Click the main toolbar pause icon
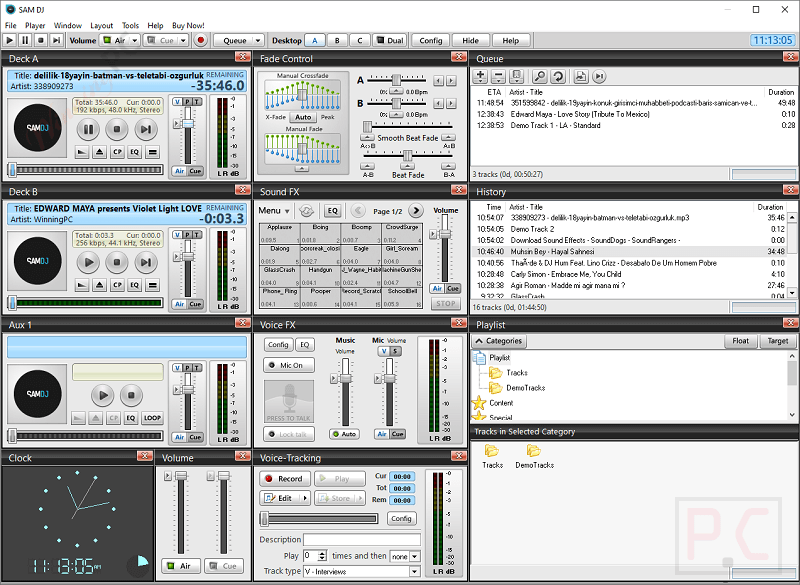800x585 pixels. click(25, 40)
